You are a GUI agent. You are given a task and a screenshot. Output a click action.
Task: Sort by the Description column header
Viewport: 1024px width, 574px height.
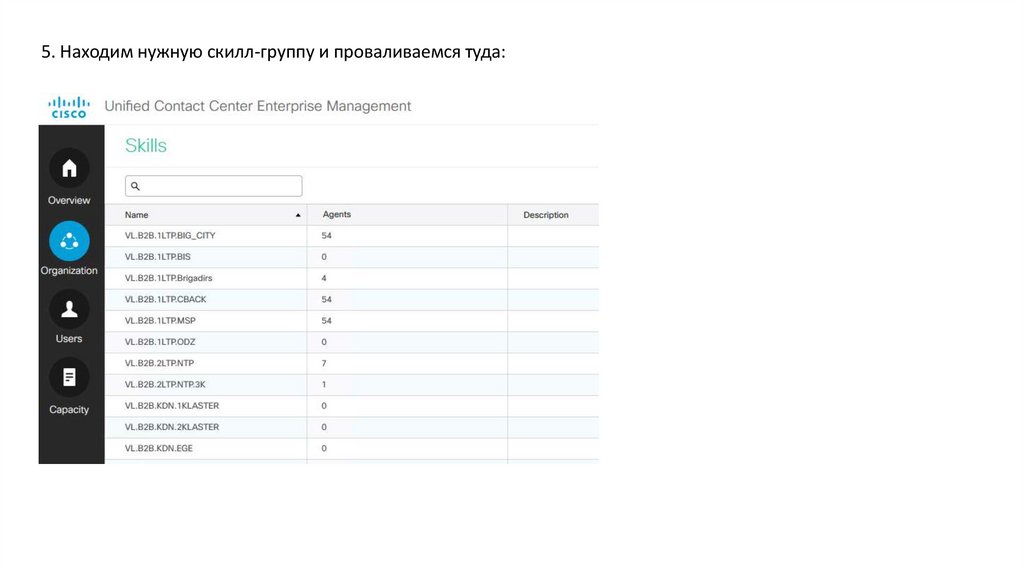click(x=545, y=215)
